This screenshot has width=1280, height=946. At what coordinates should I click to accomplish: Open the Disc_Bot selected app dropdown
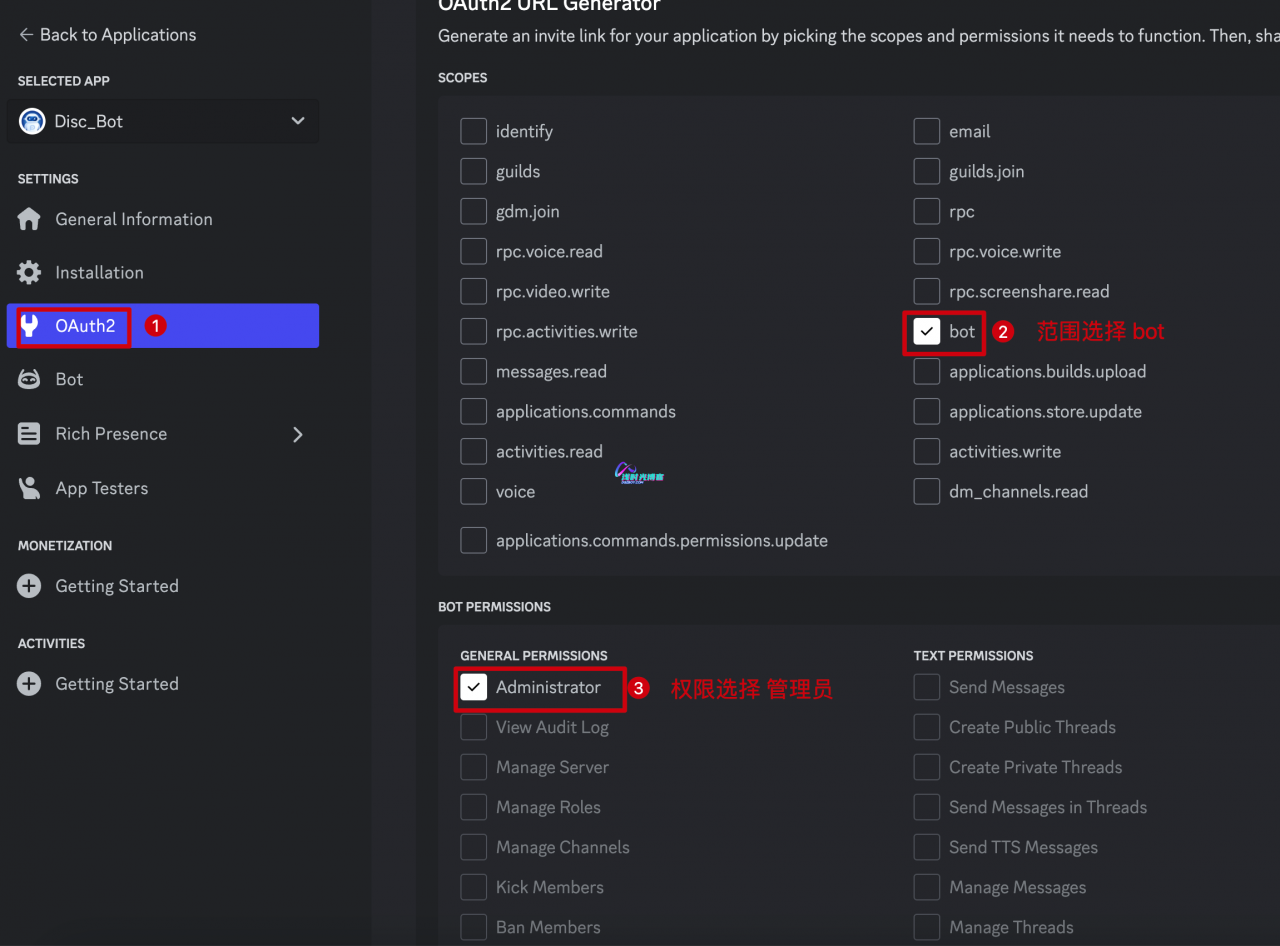(163, 121)
